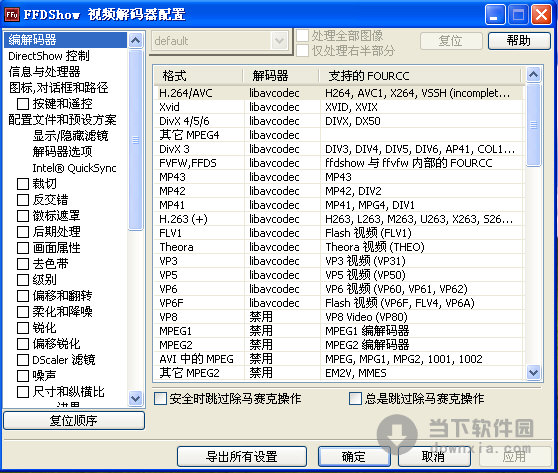Viewport: 558px width, 473px height.
Task: Open decoder dropdown for Theora row
Action: (282, 247)
